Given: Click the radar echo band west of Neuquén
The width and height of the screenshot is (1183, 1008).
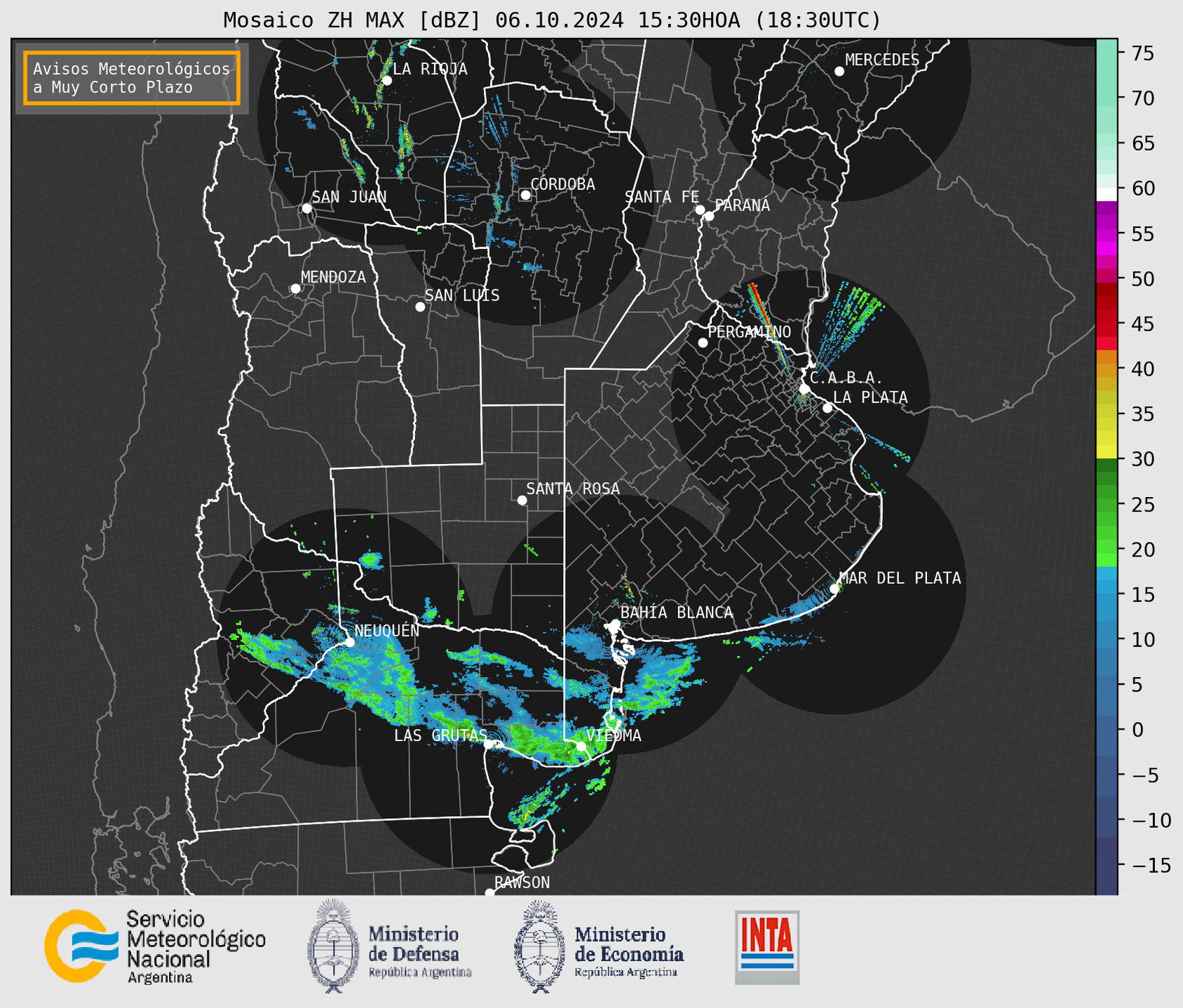Looking at the screenshot, I should click(273, 651).
